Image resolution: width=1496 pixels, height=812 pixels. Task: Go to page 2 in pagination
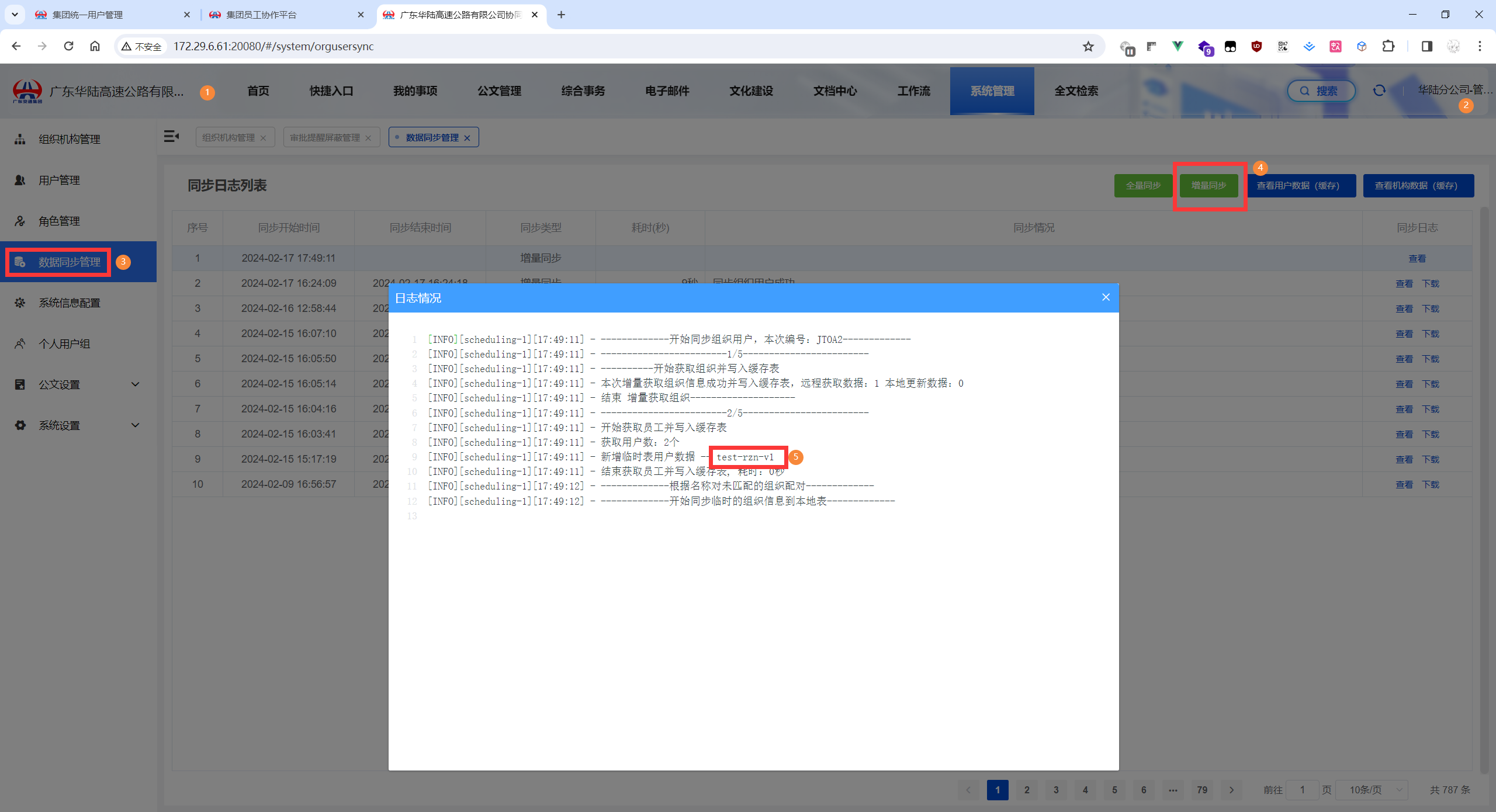tap(1027, 790)
